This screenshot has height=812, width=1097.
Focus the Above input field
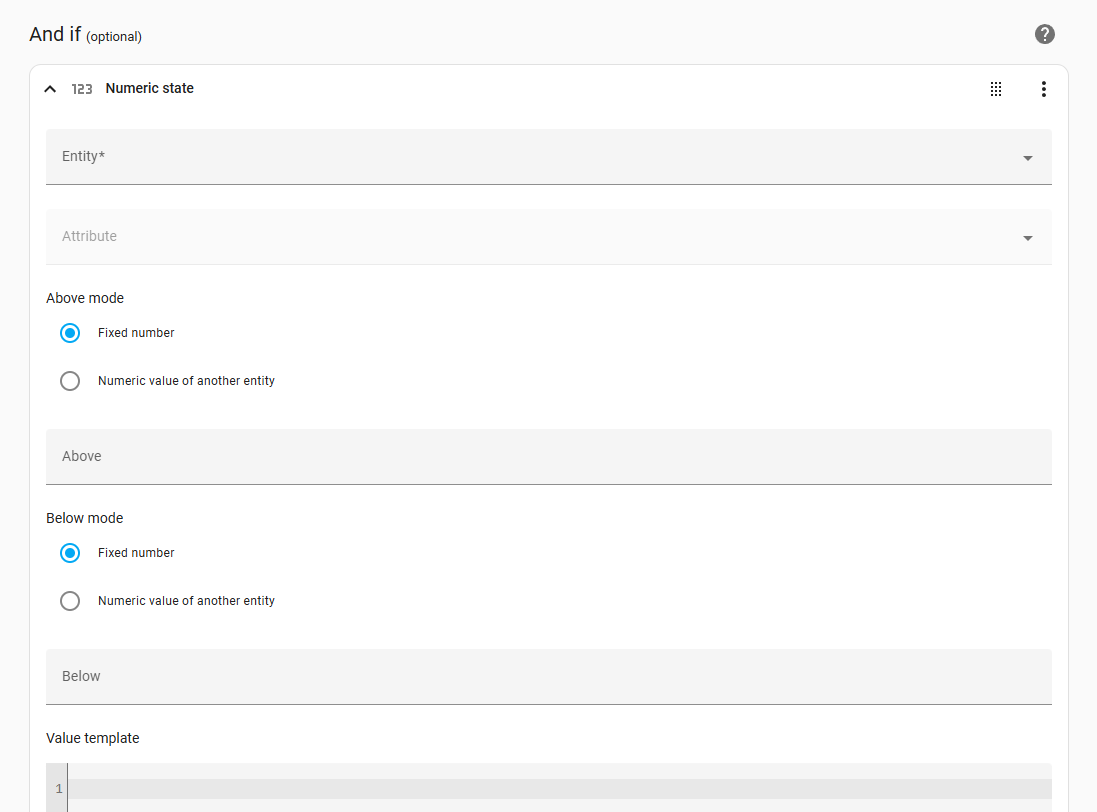(x=548, y=457)
